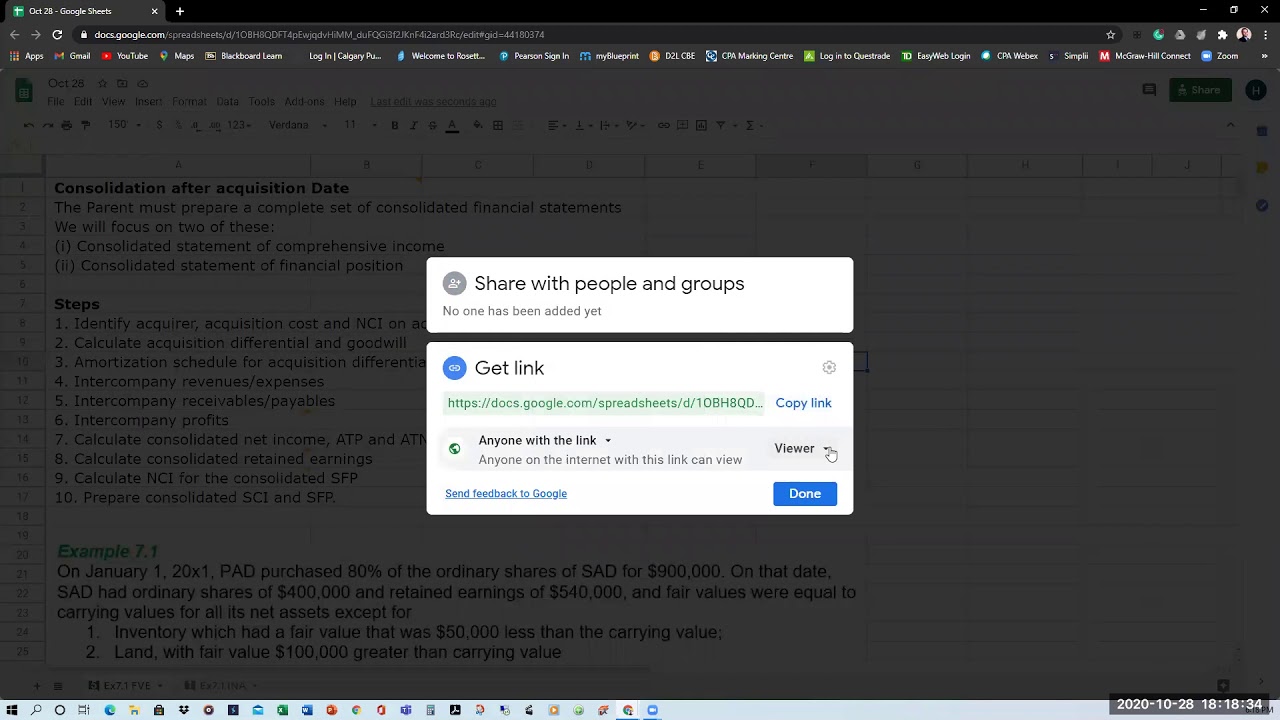Open File Explorer from taskbar
The image size is (1280, 720).
pos(134,710)
